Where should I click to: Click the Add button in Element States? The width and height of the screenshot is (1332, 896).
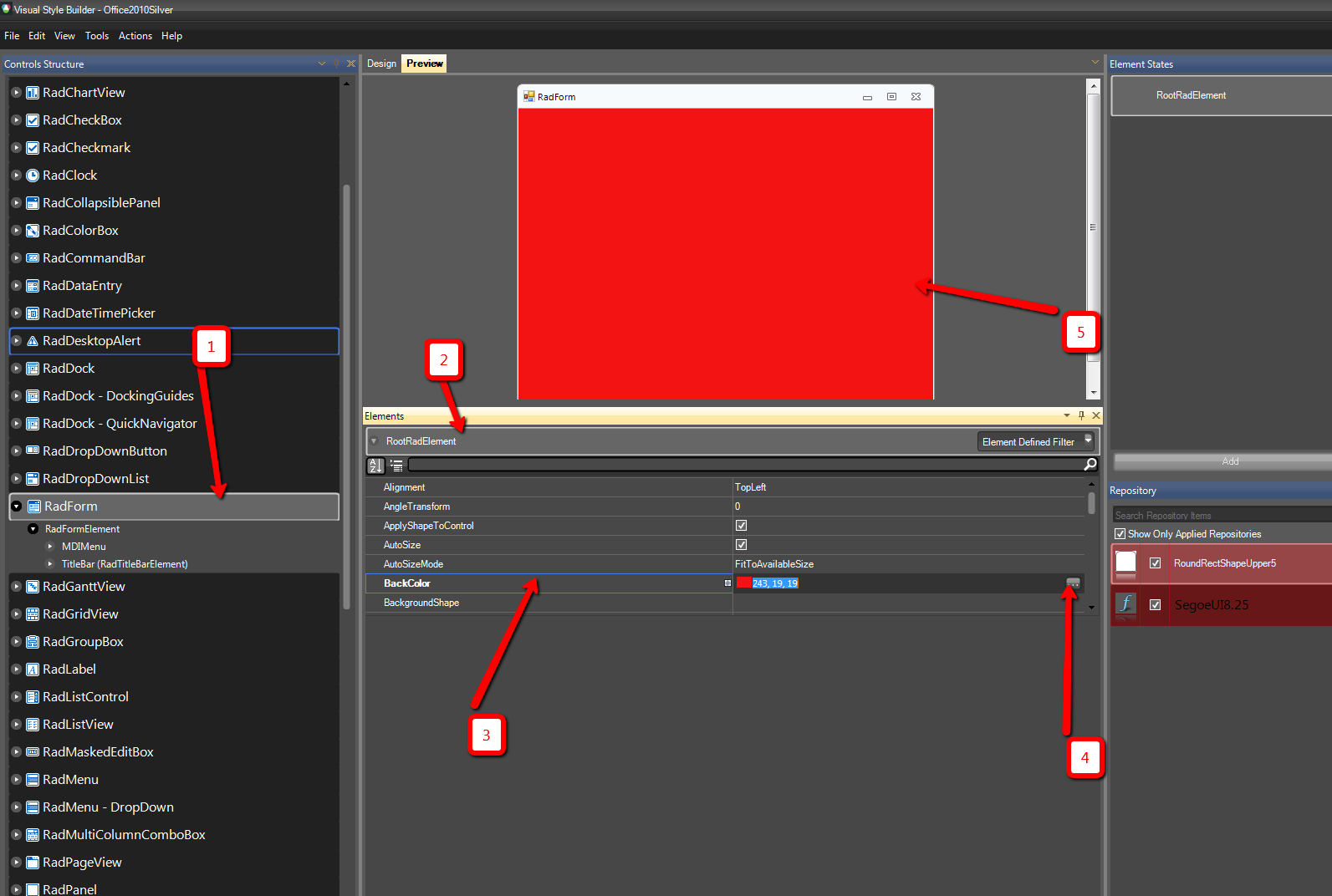click(x=1229, y=461)
